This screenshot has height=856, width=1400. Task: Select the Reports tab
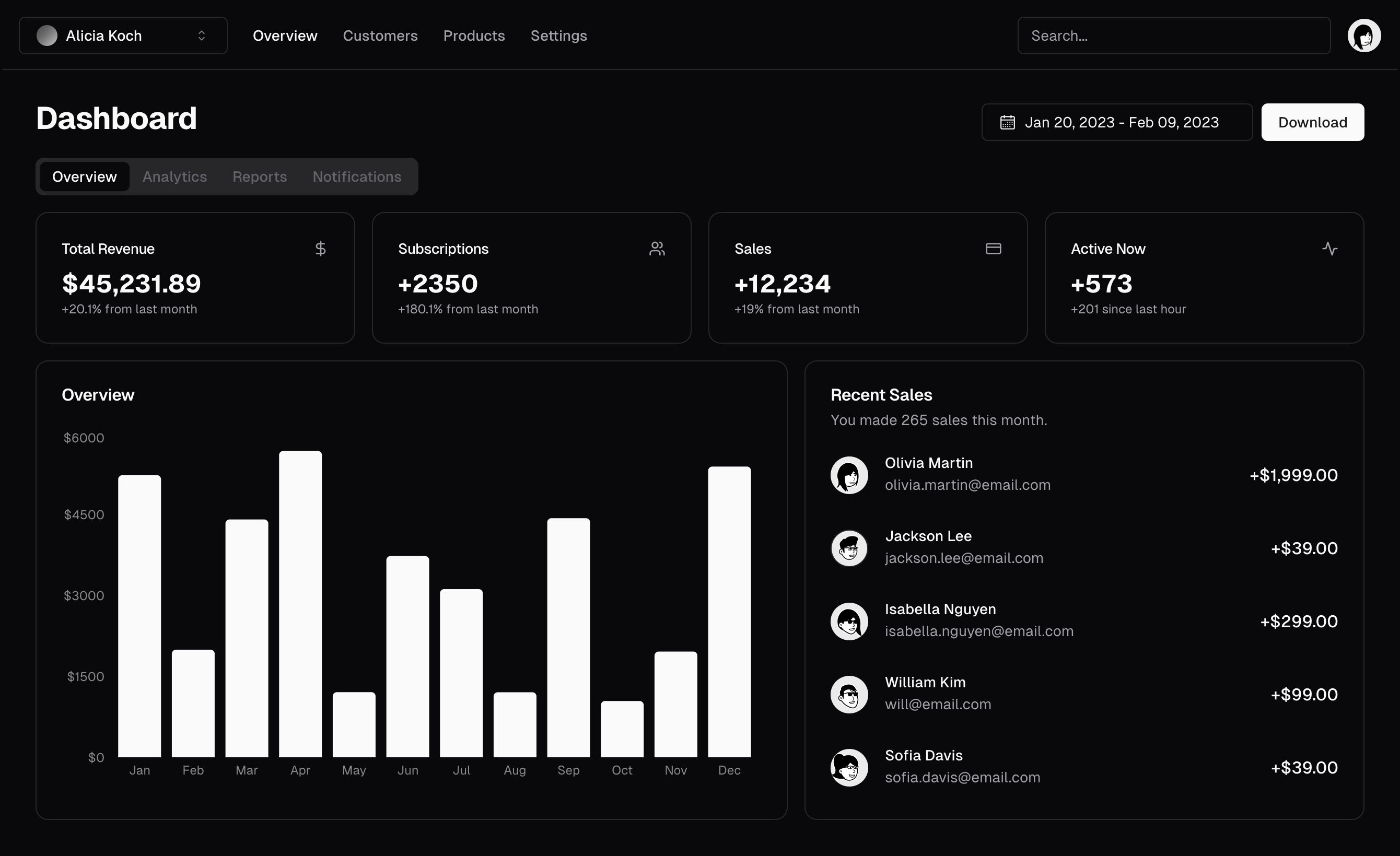259,176
